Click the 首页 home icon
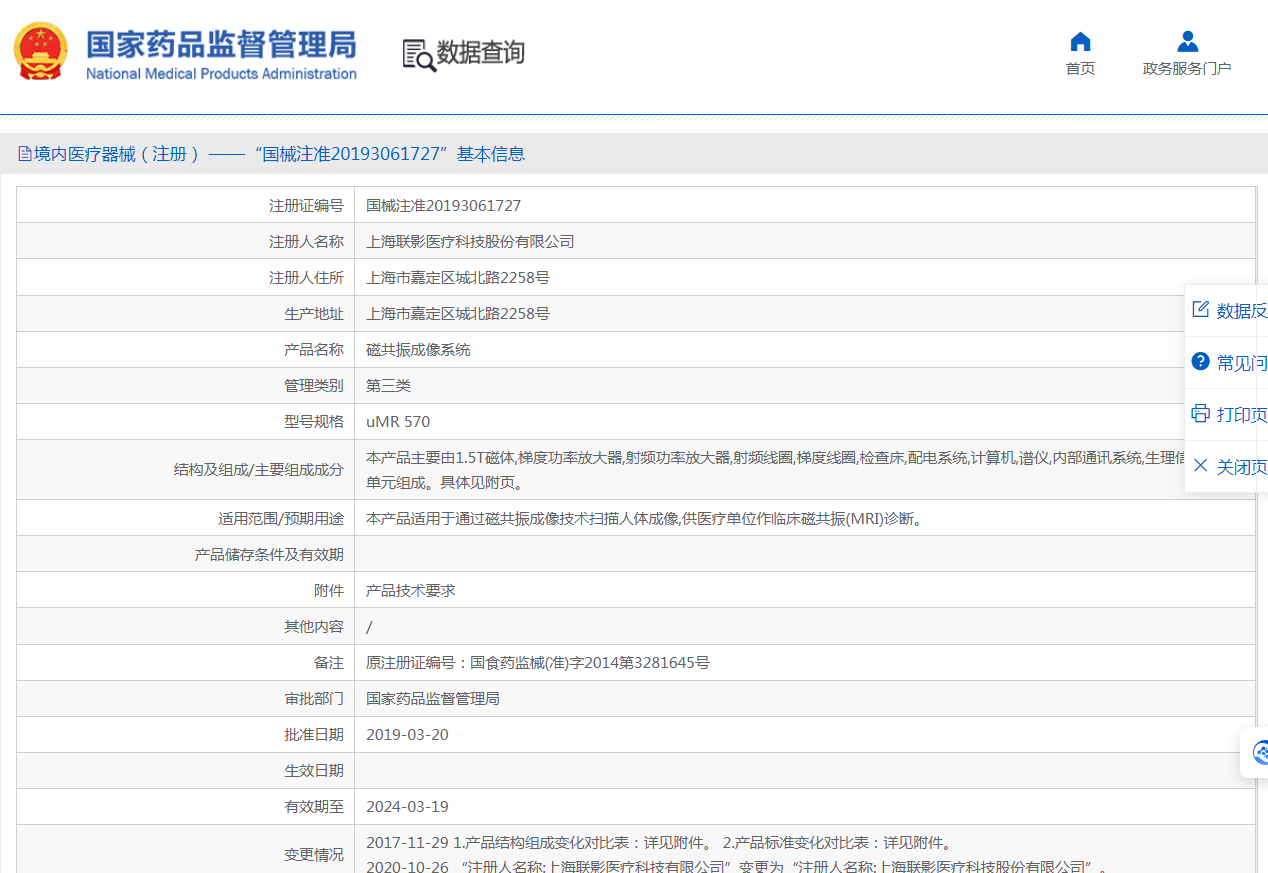 [x=1080, y=41]
